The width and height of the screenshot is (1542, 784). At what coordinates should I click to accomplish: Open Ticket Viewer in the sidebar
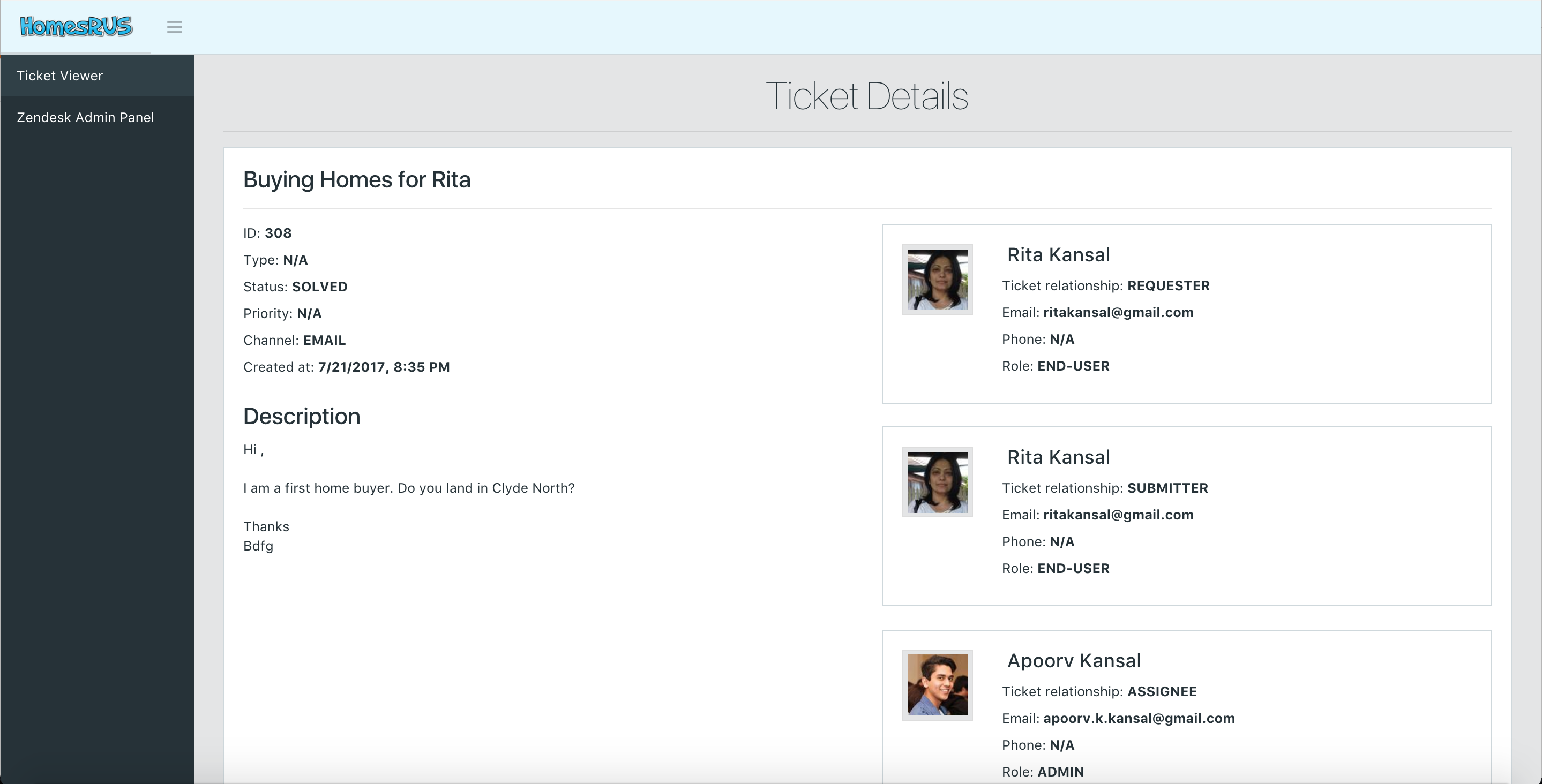point(60,76)
